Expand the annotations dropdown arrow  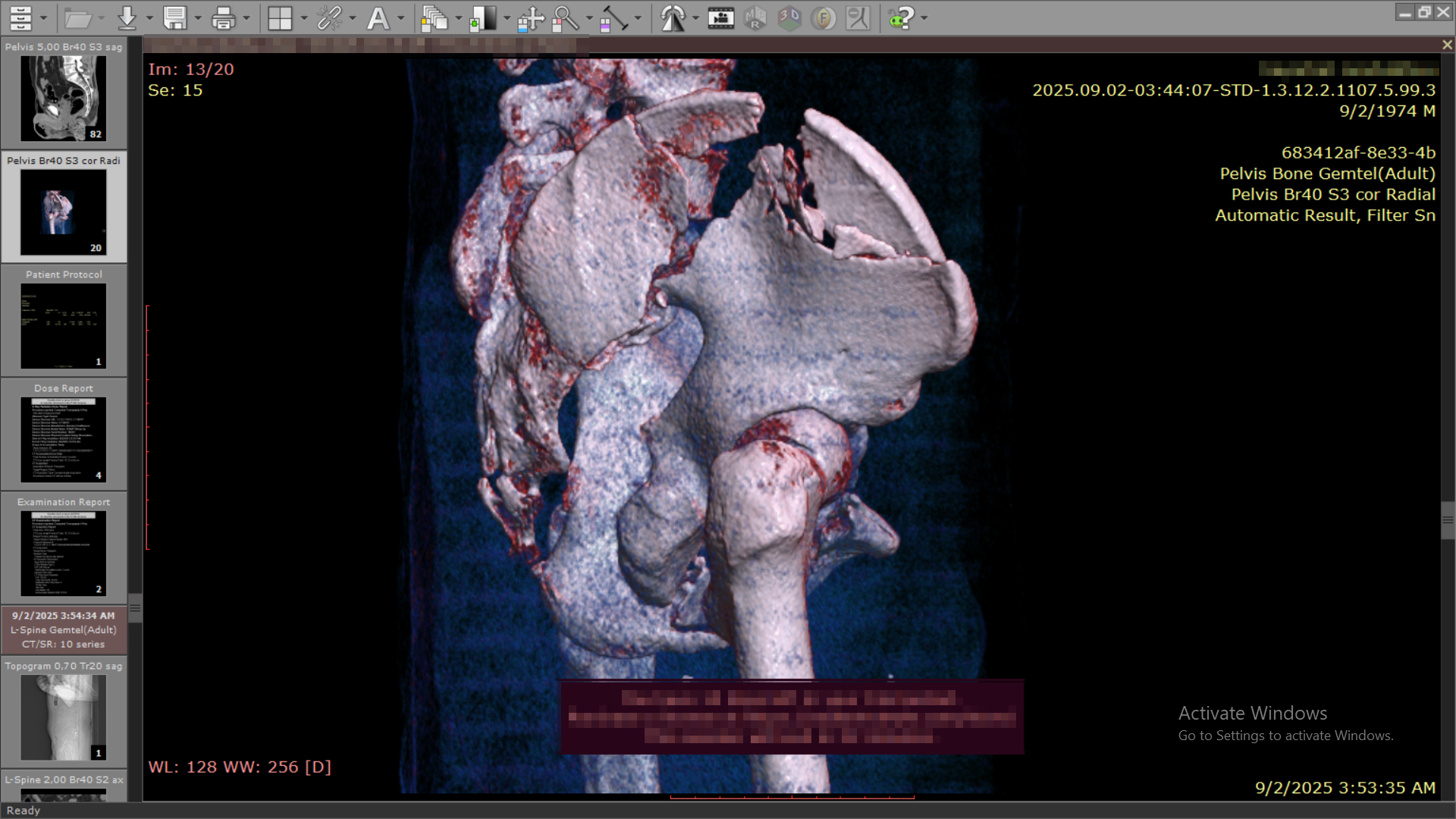tap(400, 18)
